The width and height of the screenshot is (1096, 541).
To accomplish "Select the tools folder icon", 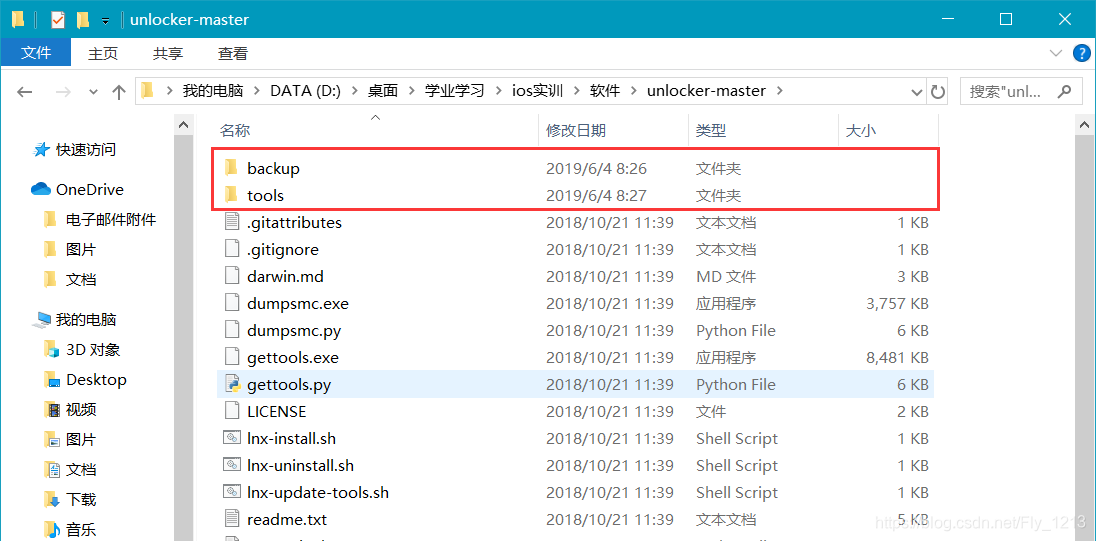I will pyautogui.click(x=232, y=196).
